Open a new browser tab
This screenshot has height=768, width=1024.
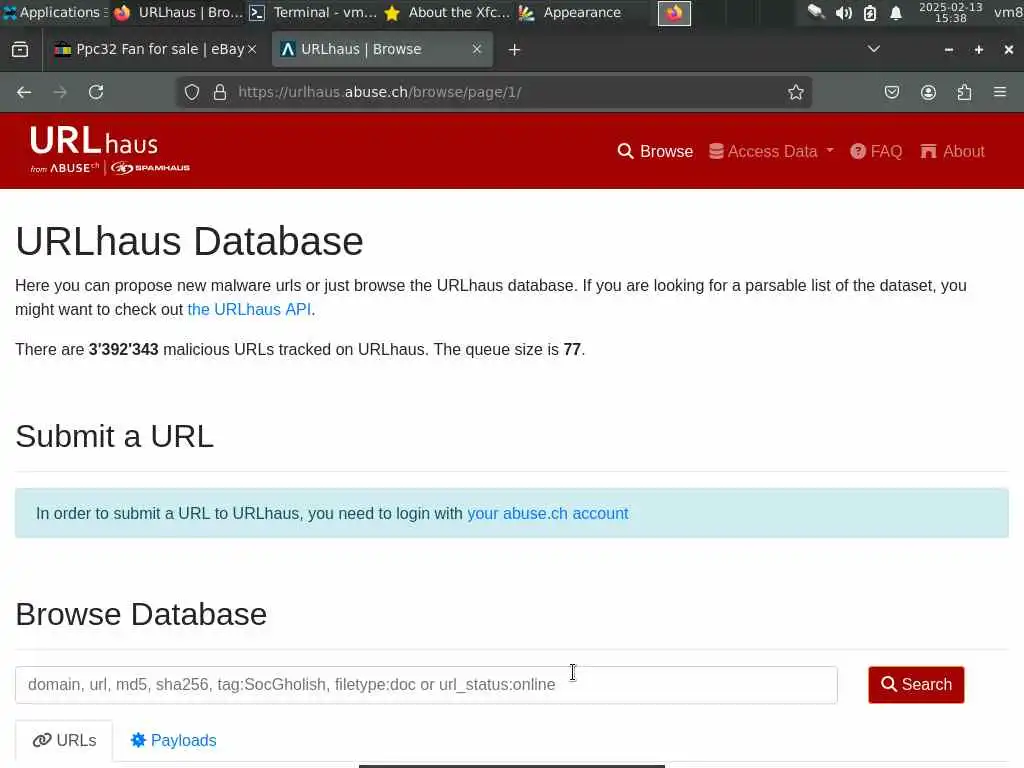coord(514,50)
